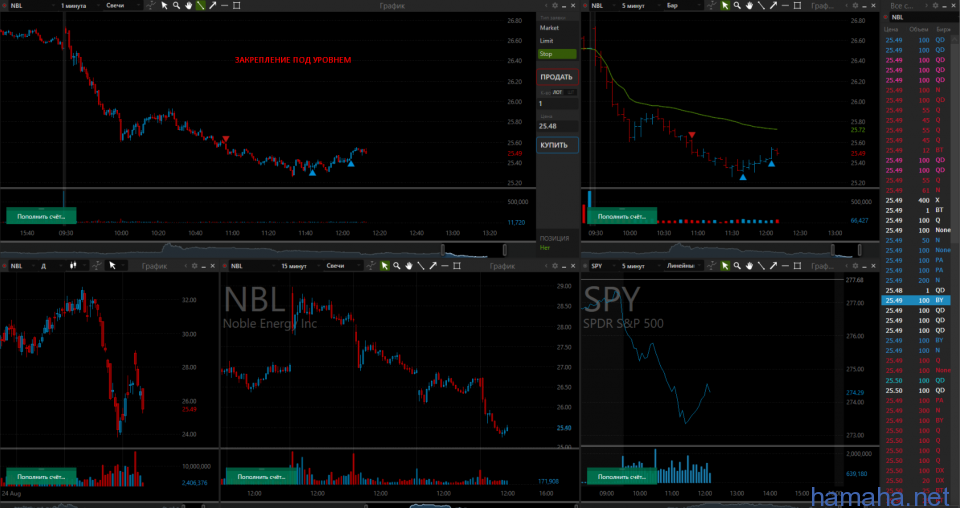Viewport: 960px width, 508px height.
Task: Pick the arrow drawing tool in 5-minute NBL chart
Action: tap(773, 6)
